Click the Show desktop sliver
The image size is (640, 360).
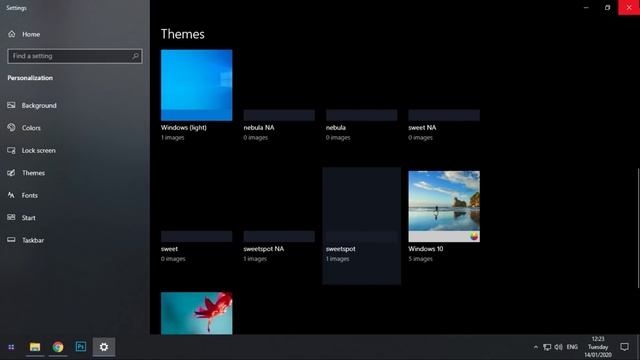click(638, 347)
